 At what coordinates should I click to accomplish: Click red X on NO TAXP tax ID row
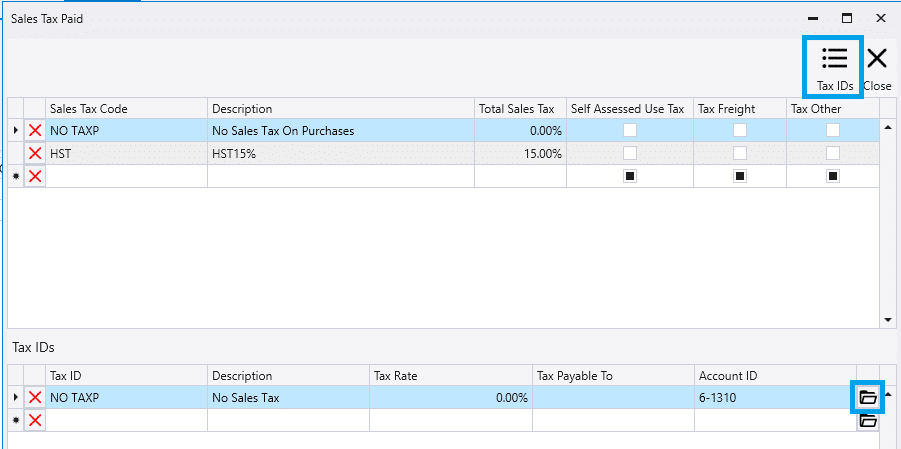click(35, 397)
